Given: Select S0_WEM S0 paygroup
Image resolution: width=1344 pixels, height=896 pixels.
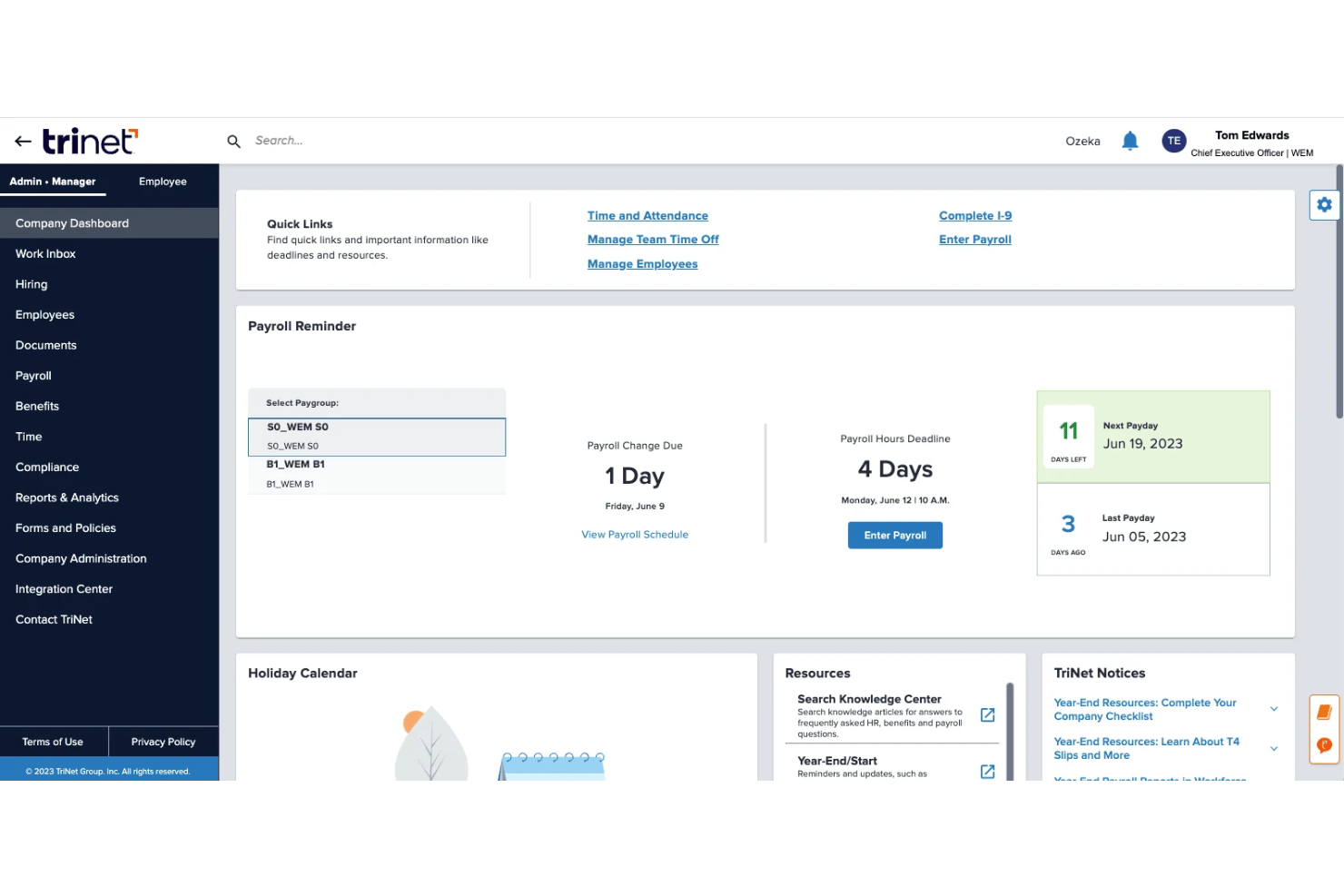Looking at the screenshot, I should (x=377, y=437).
